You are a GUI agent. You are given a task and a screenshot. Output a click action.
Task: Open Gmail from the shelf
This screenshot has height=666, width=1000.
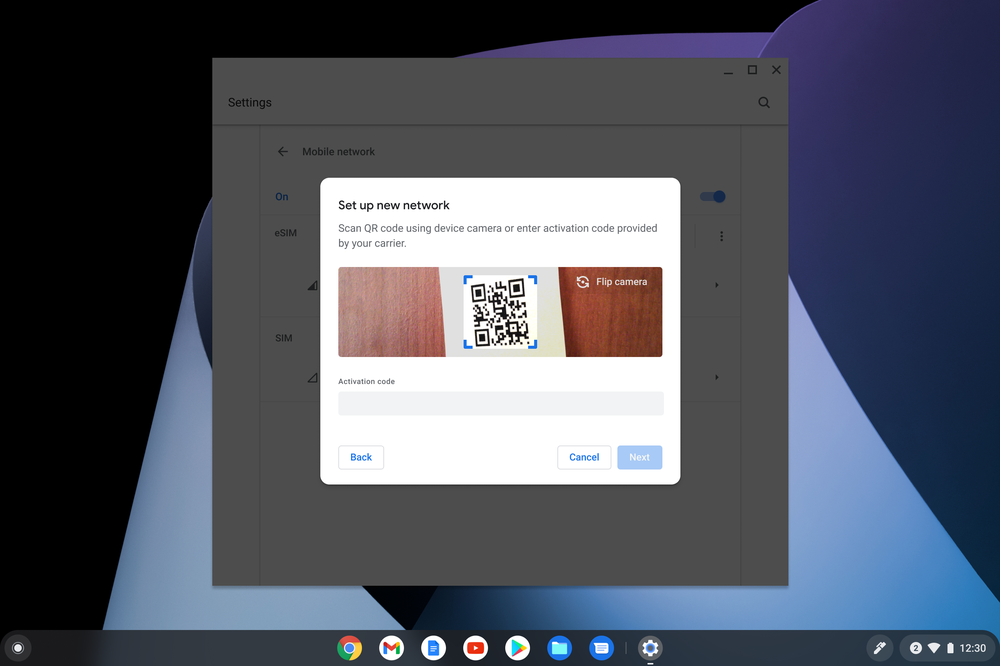tap(391, 648)
